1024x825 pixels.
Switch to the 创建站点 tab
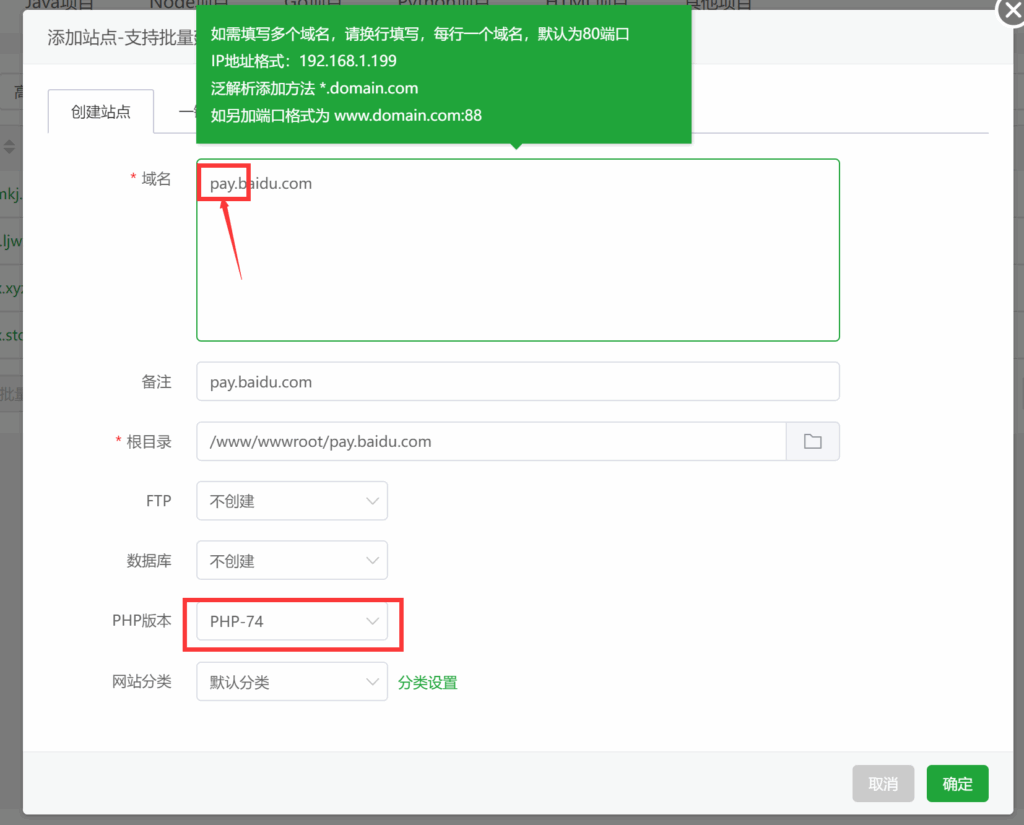pyautogui.click(x=99, y=112)
